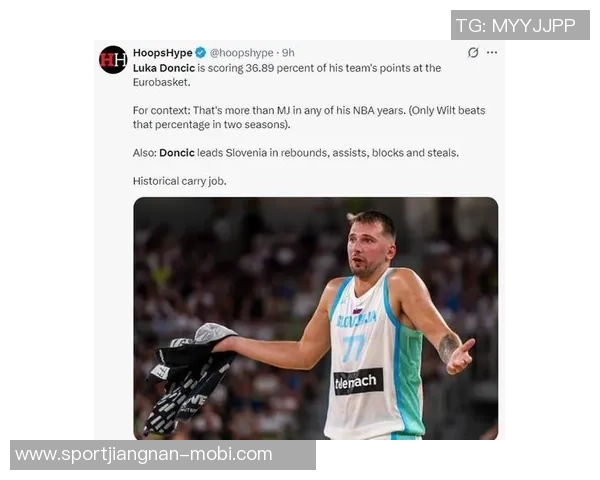Click the Historical carry job line
The width and height of the screenshot is (600, 480).
[x=179, y=181]
